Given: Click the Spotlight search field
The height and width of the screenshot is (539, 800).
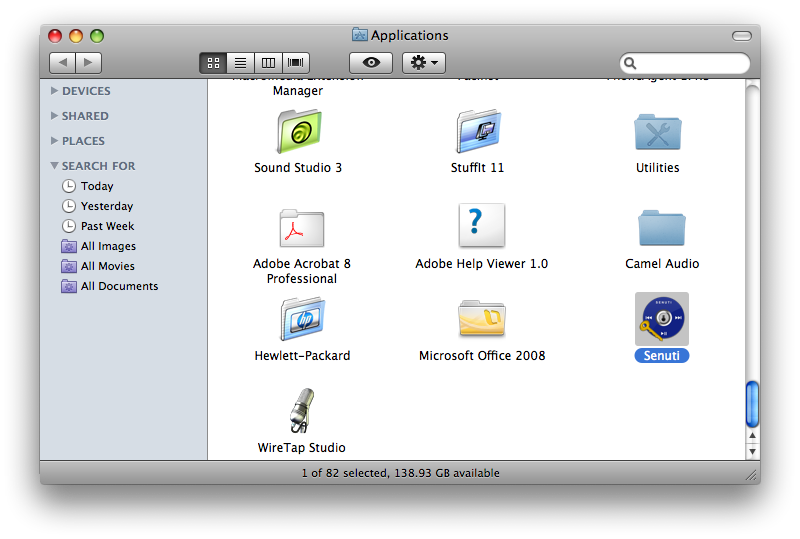Looking at the screenshot, I should (x=690, y=63).
